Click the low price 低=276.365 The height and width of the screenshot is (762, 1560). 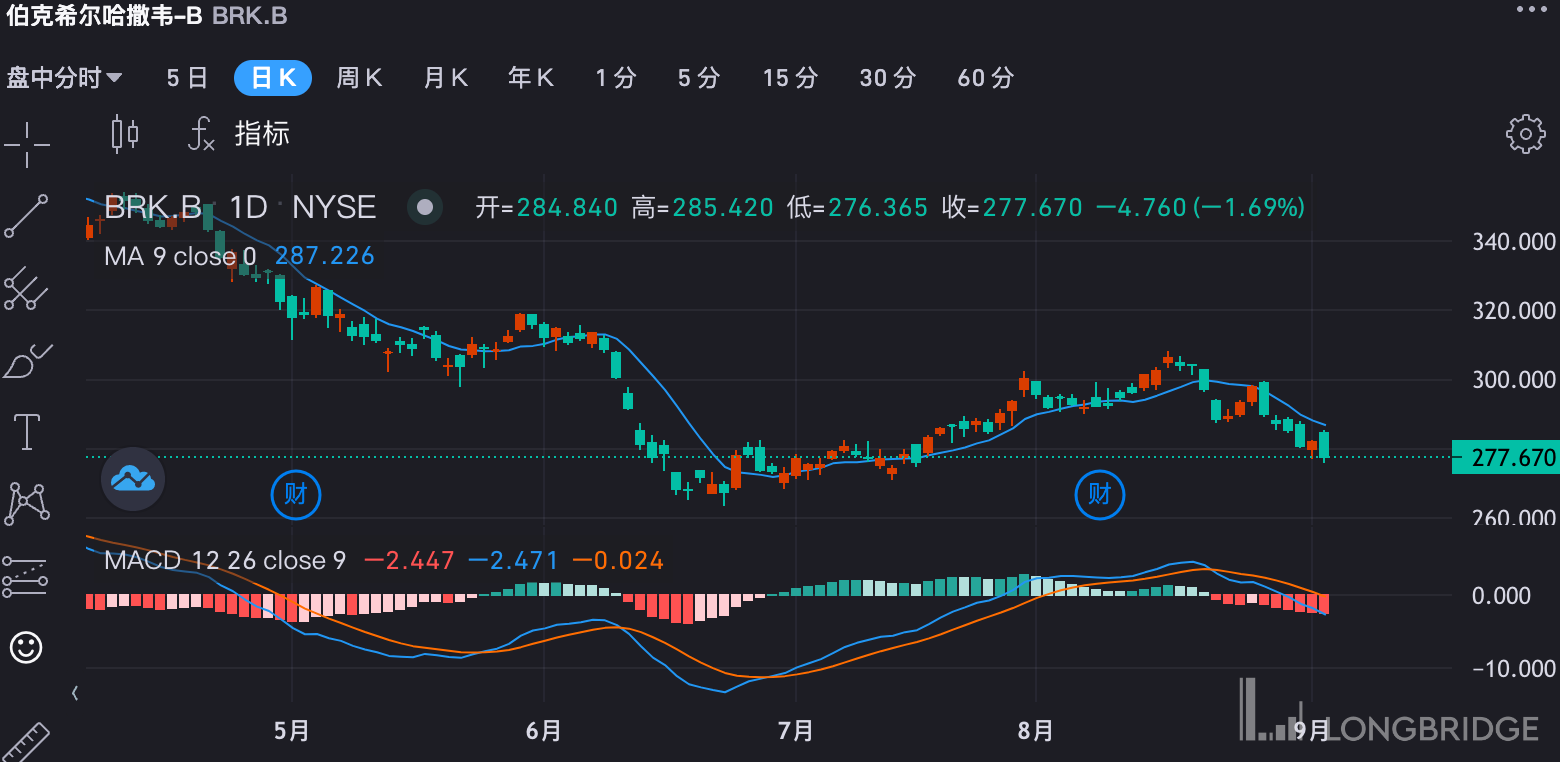858,207
